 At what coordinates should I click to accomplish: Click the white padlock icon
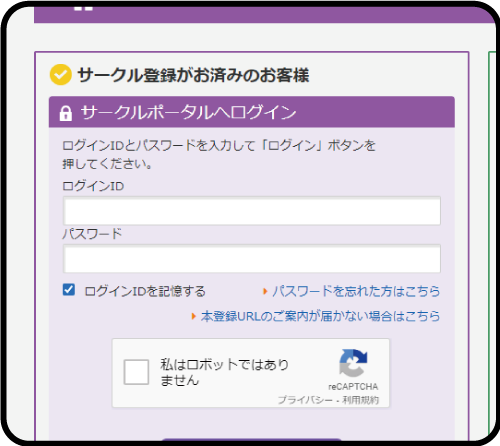[66, 113]
